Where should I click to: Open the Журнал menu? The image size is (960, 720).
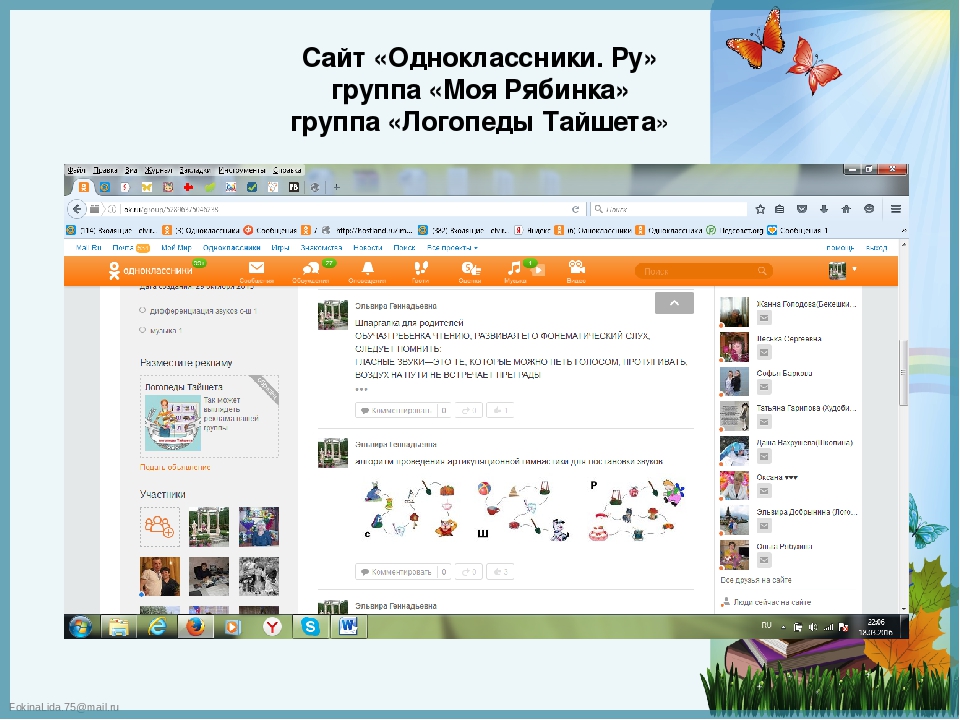(159, 170)
